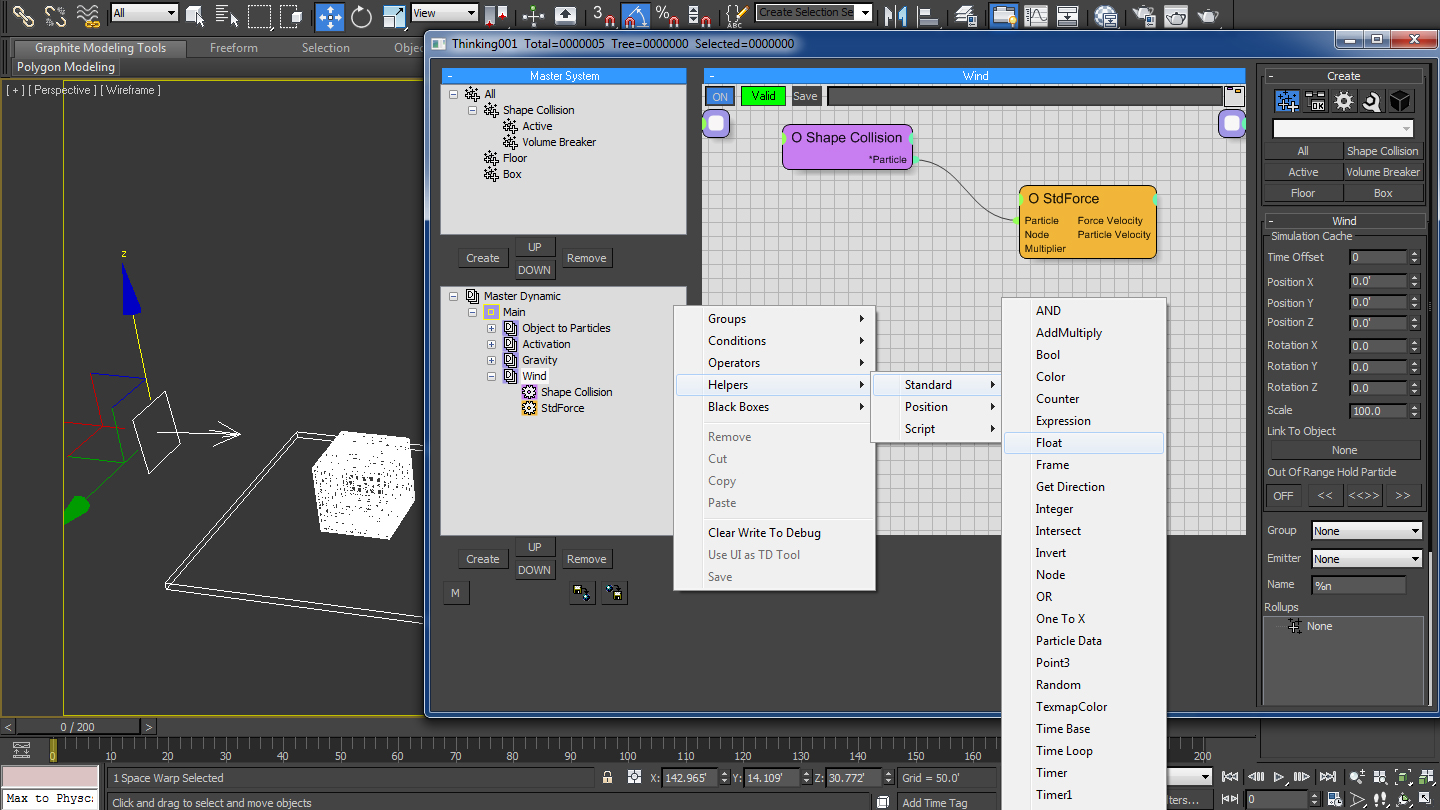Toggle the ON button in Wind panel
Viewport: 1440px width, 810px height.
pyautogui.click(x=719, y=96)
